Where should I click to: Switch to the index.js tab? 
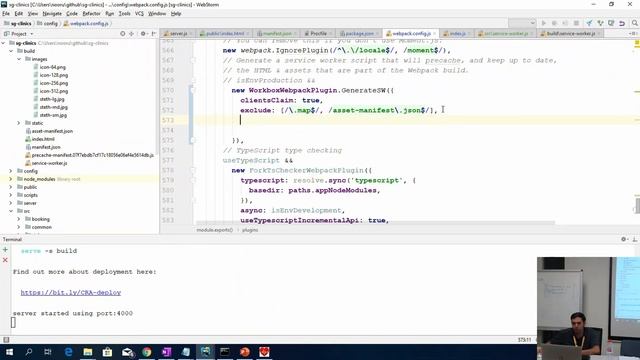click(x=457, y=33)
